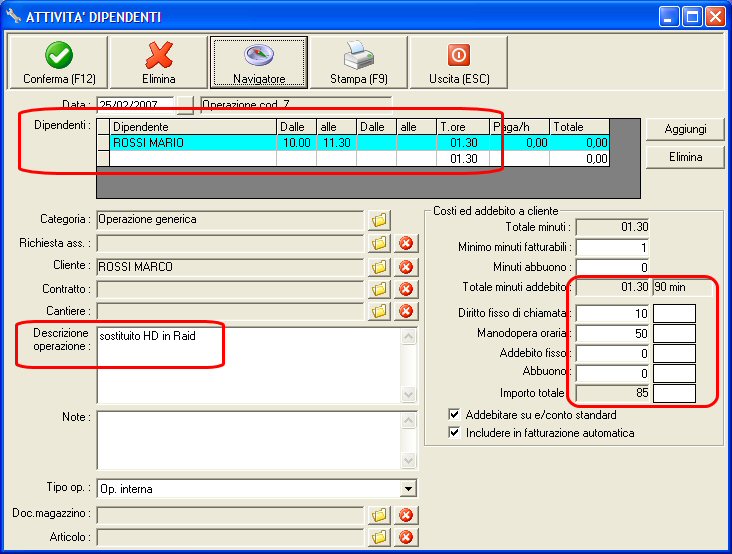The height and width of the screenshot is (554, 732).
Task: Click the 10.00 Dalle cell
Action: (296, 143)
